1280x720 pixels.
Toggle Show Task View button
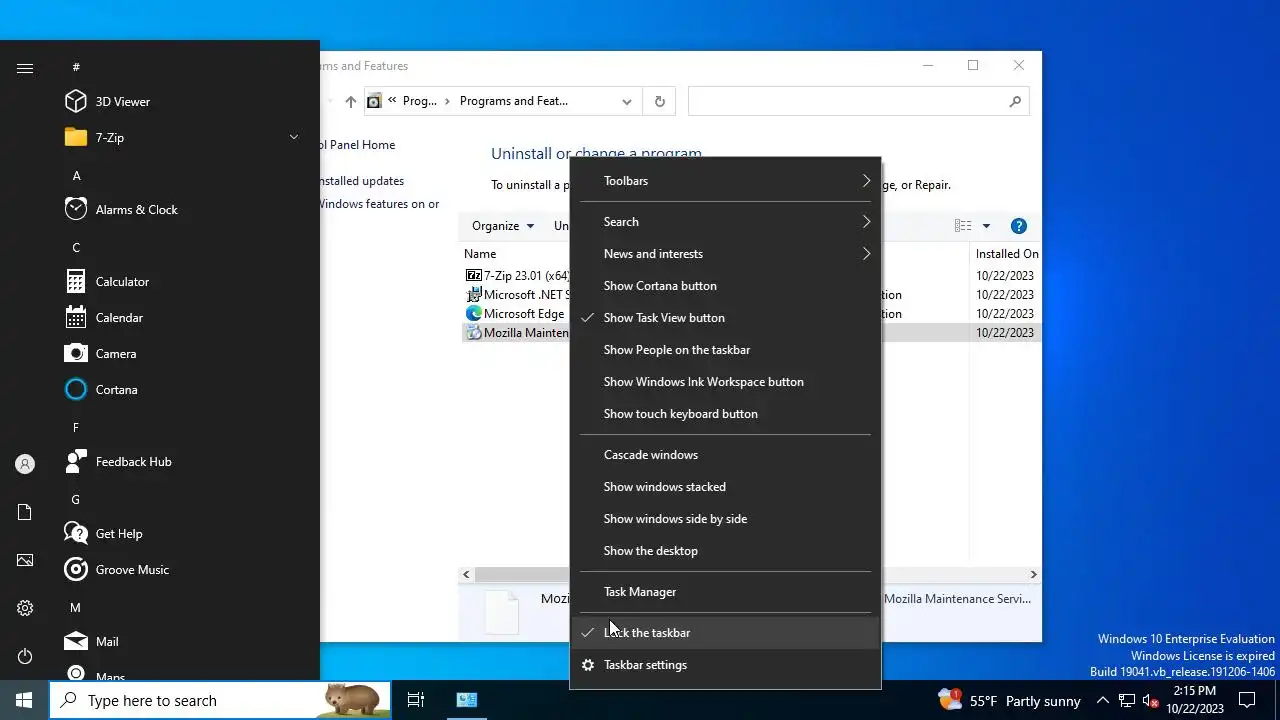click(x=725, y=317)
